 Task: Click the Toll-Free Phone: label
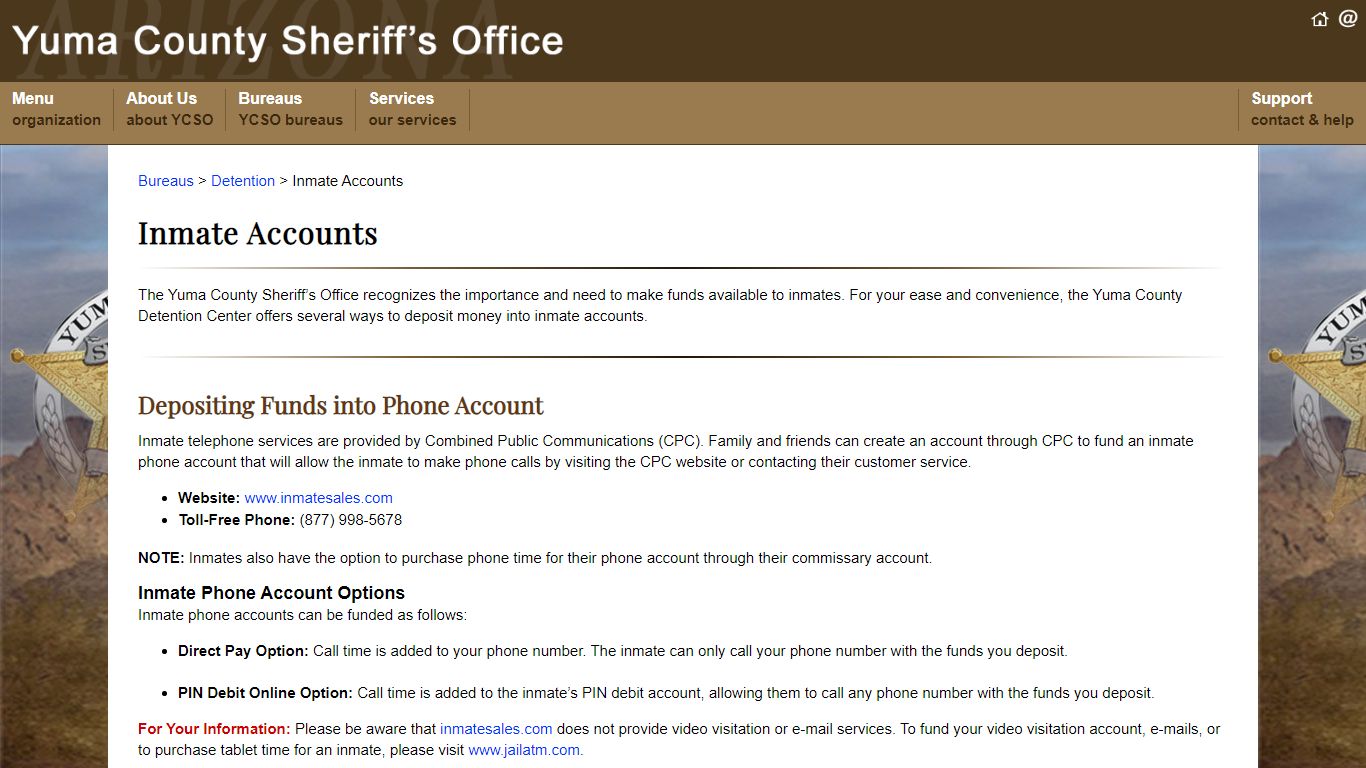(237, 520)
